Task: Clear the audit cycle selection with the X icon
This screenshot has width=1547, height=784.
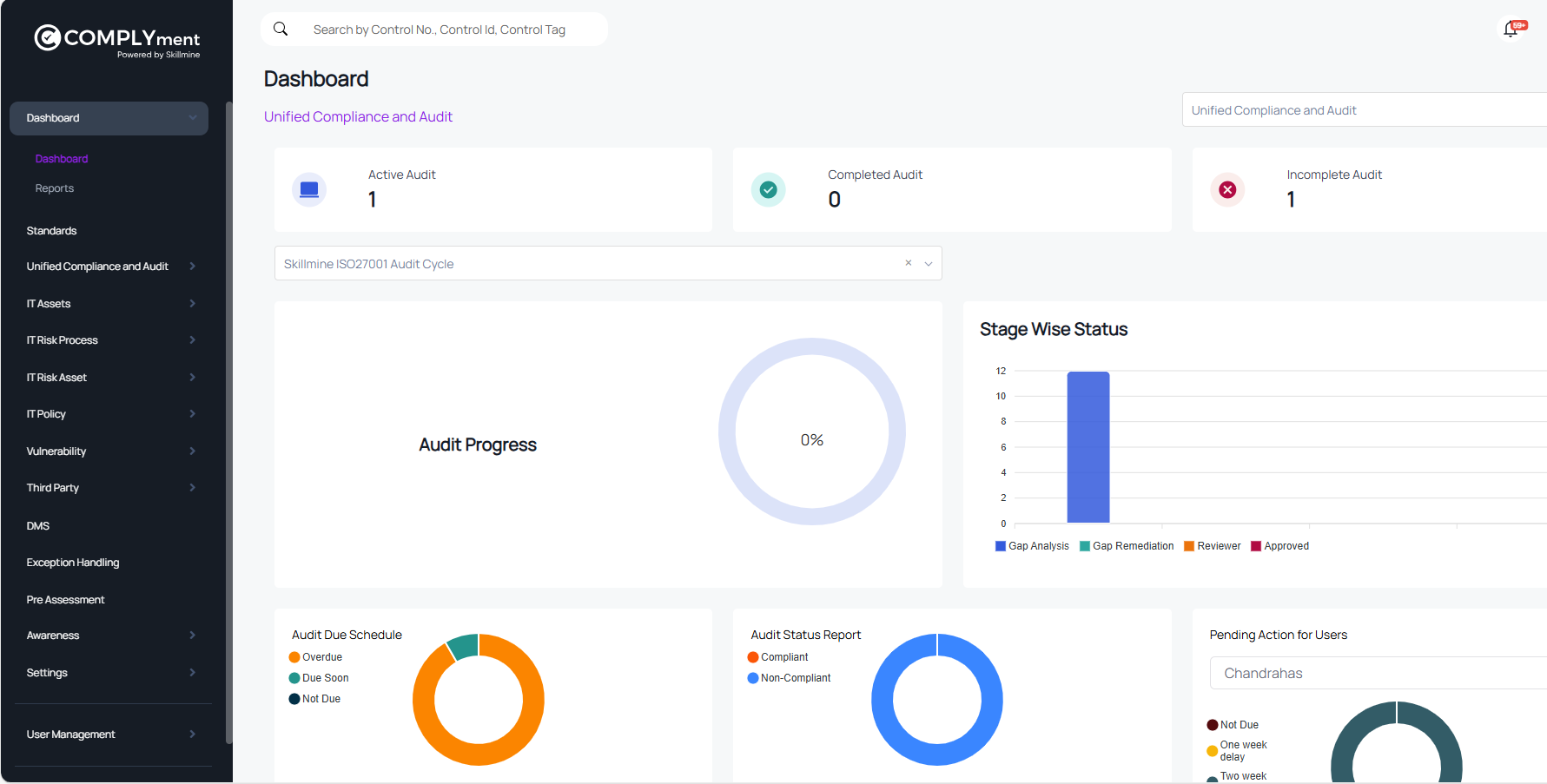Action: click(x=908, y=262)
